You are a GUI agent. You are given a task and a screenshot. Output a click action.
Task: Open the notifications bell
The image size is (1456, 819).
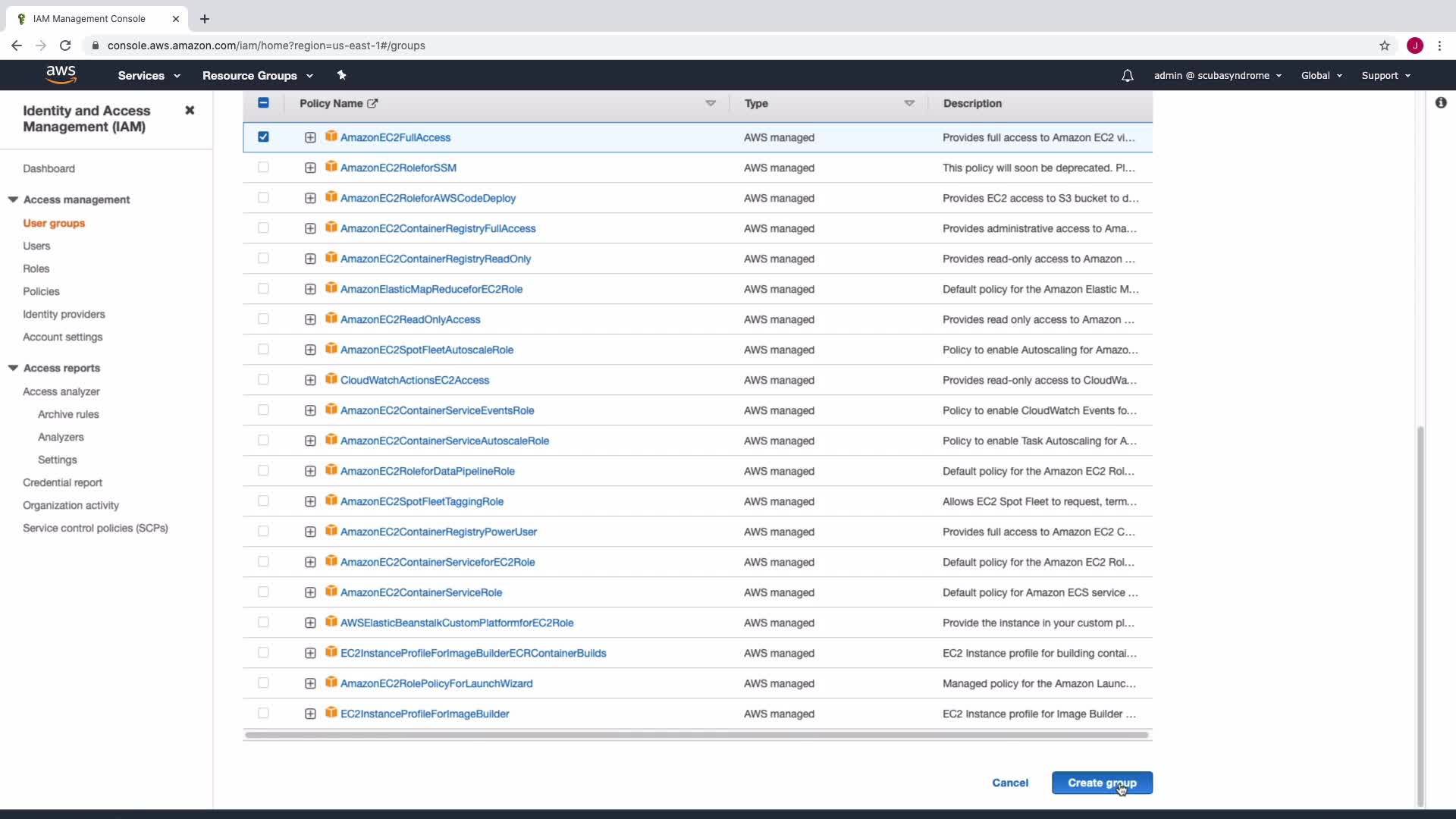(x=1127, y=75)
